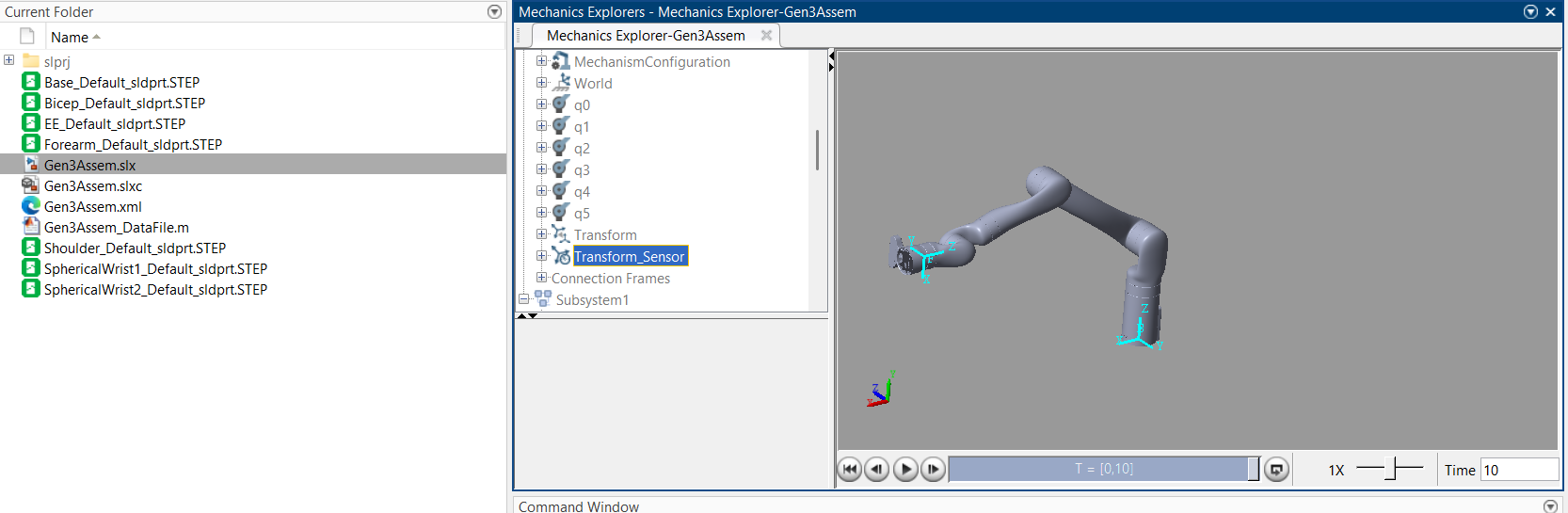
Task: Switch to Mechanics Explorer-Gen3Assem tab
Action: 646,36
